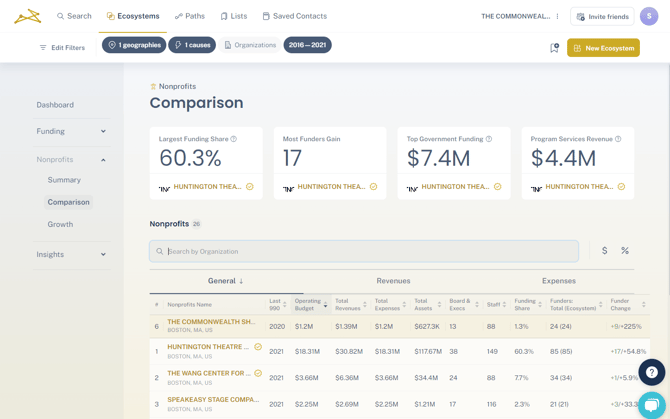670x419 pixels.
Task: Open the three-dot menu beside organization name
Action: (558, 16)
